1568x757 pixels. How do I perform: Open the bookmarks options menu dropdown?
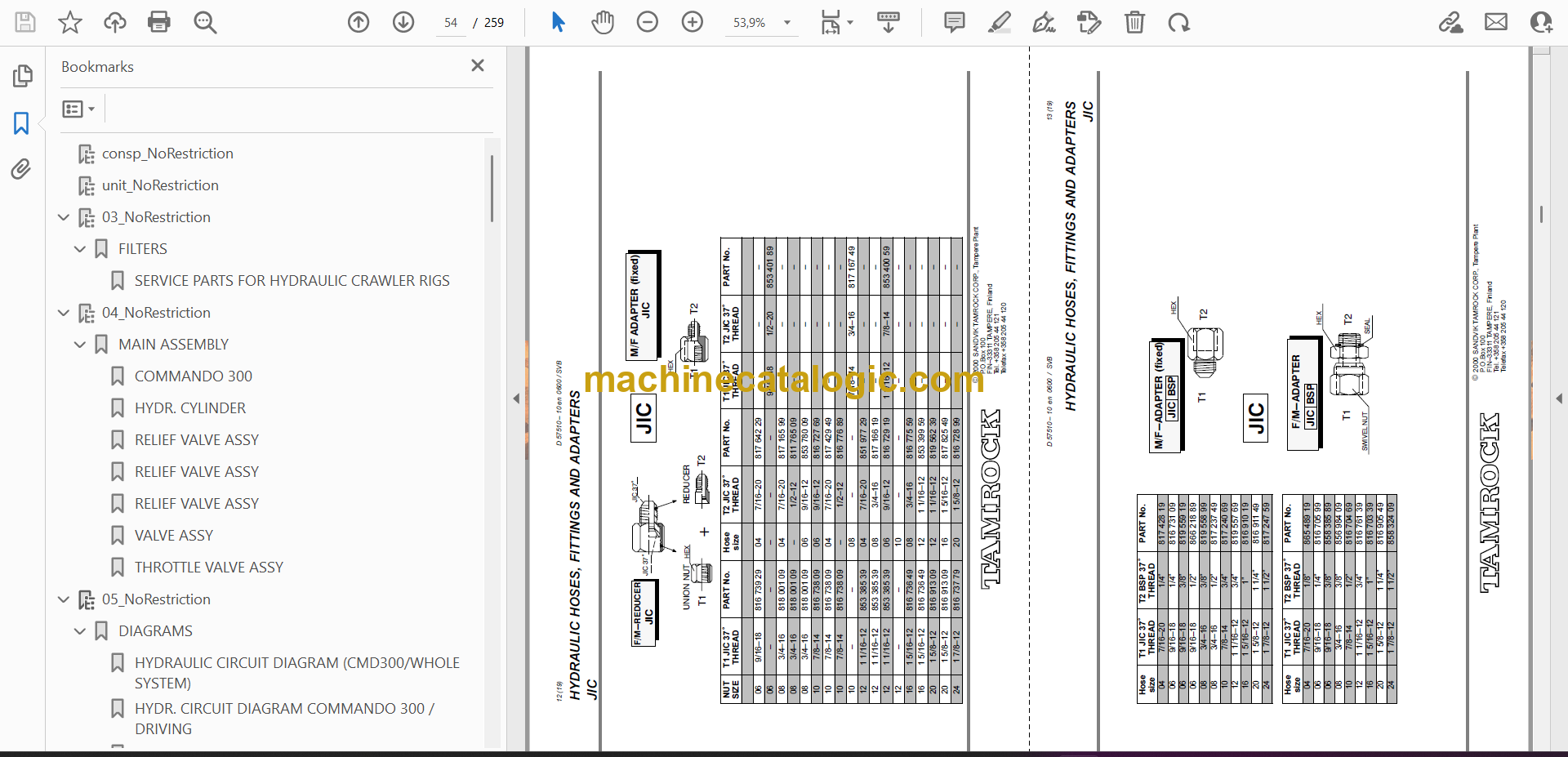coord(78,109)
